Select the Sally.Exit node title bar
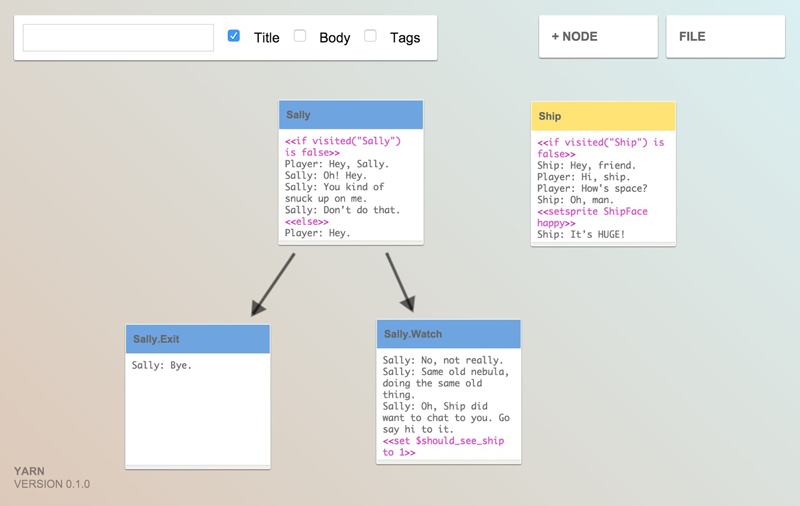The height and width of the screenshot is (506, 800). pyautogui.click(x=197, y=339)
